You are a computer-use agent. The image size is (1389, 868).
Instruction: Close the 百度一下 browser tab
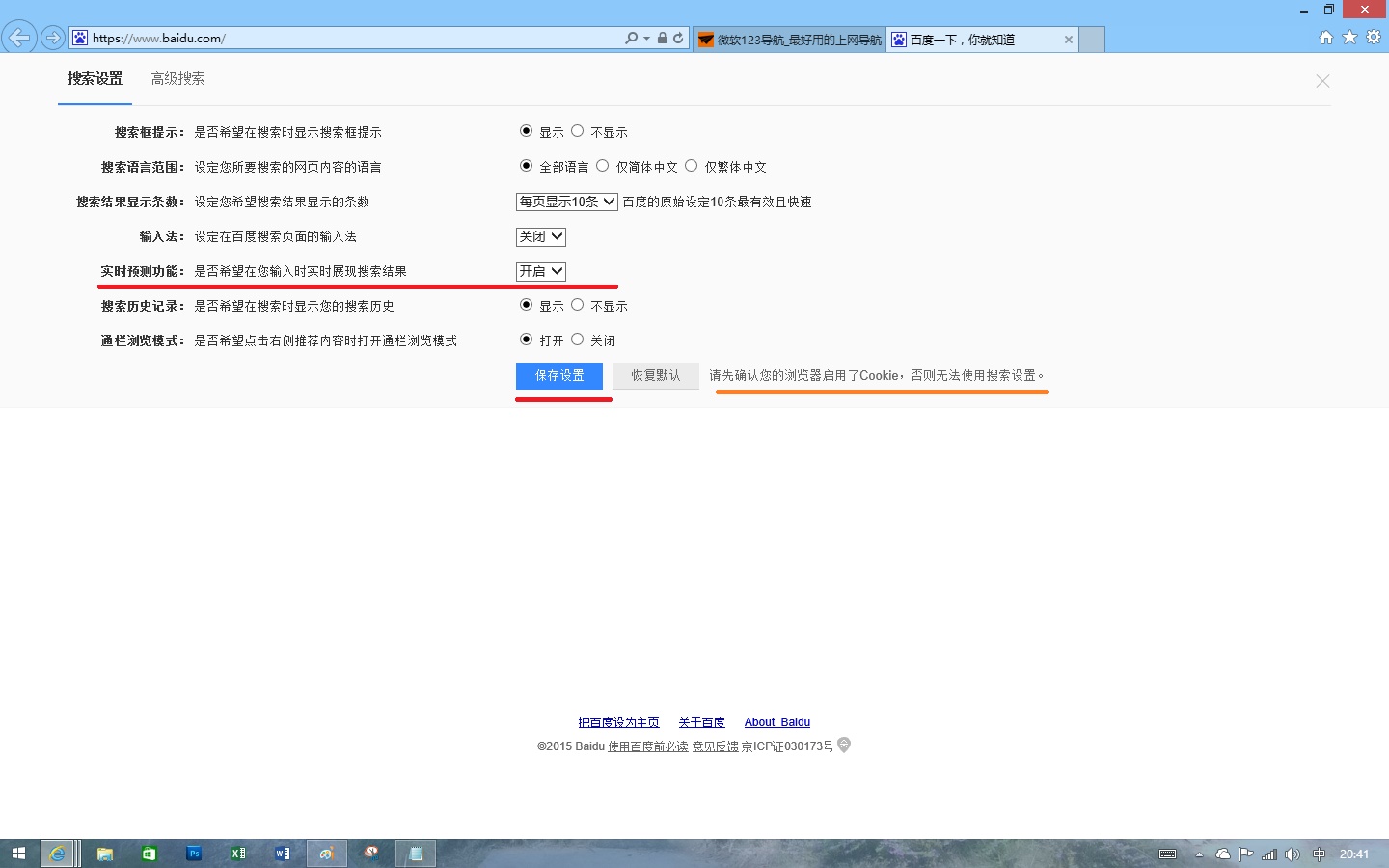[x=1068, y=40]
